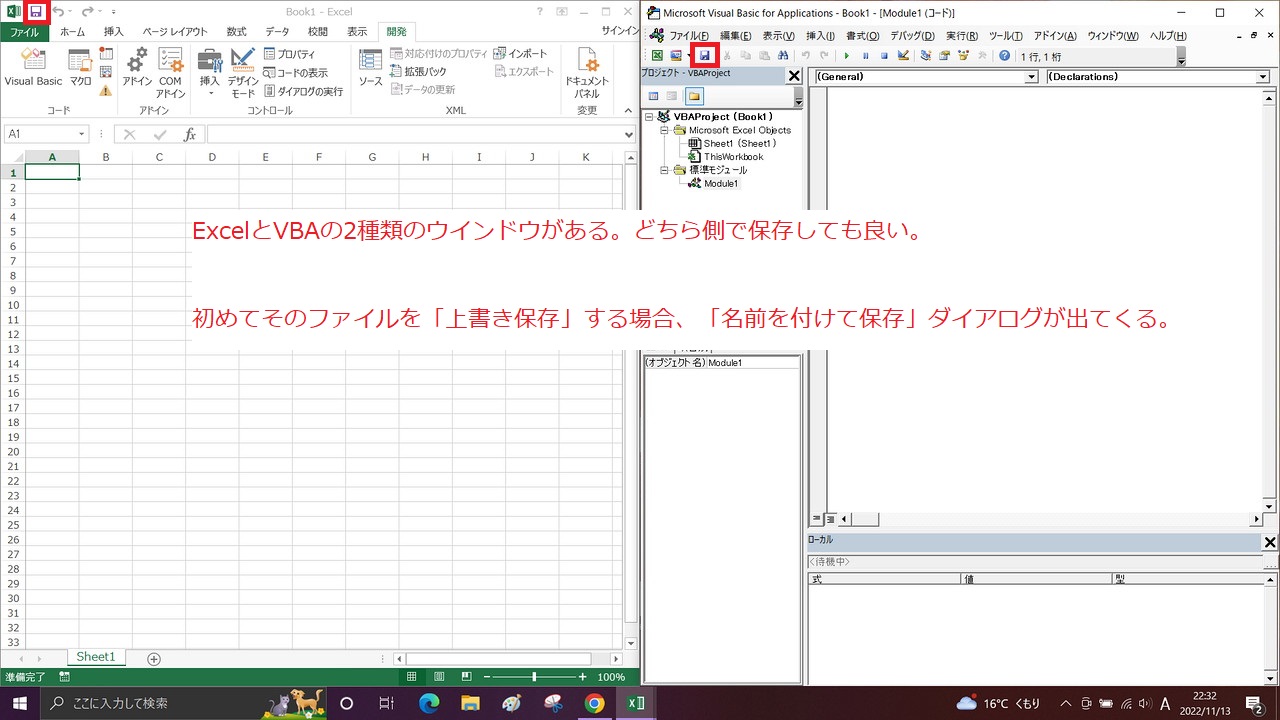Open the 挿入 controls dropdown in the 開発 ribbon
This screenshot has height=720, width=1280.
tap(210, 72)
